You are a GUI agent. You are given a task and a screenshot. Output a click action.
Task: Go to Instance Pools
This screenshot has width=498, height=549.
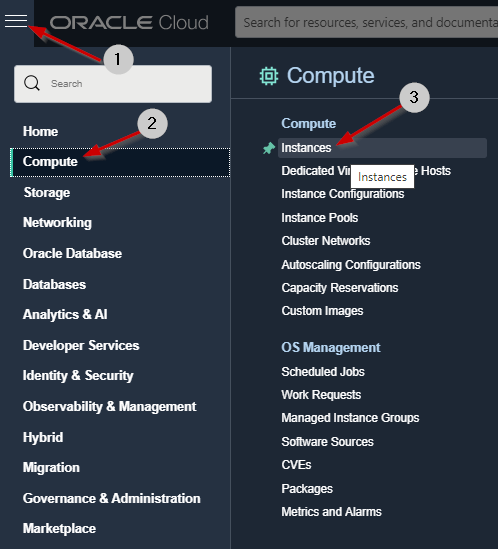click(x=320, y=218)
